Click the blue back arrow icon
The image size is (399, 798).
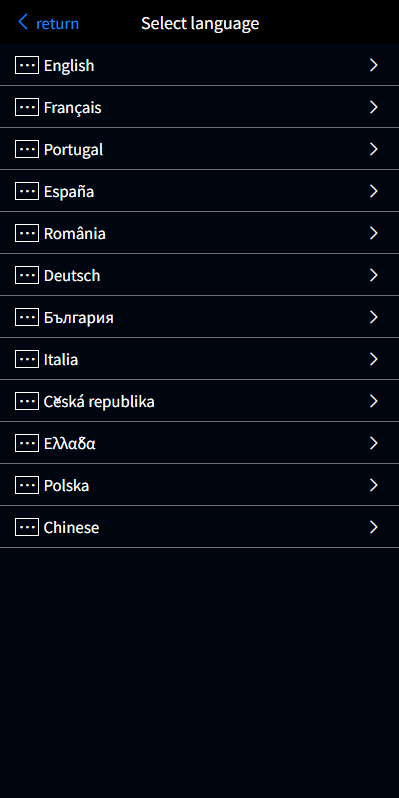(23, 22)
